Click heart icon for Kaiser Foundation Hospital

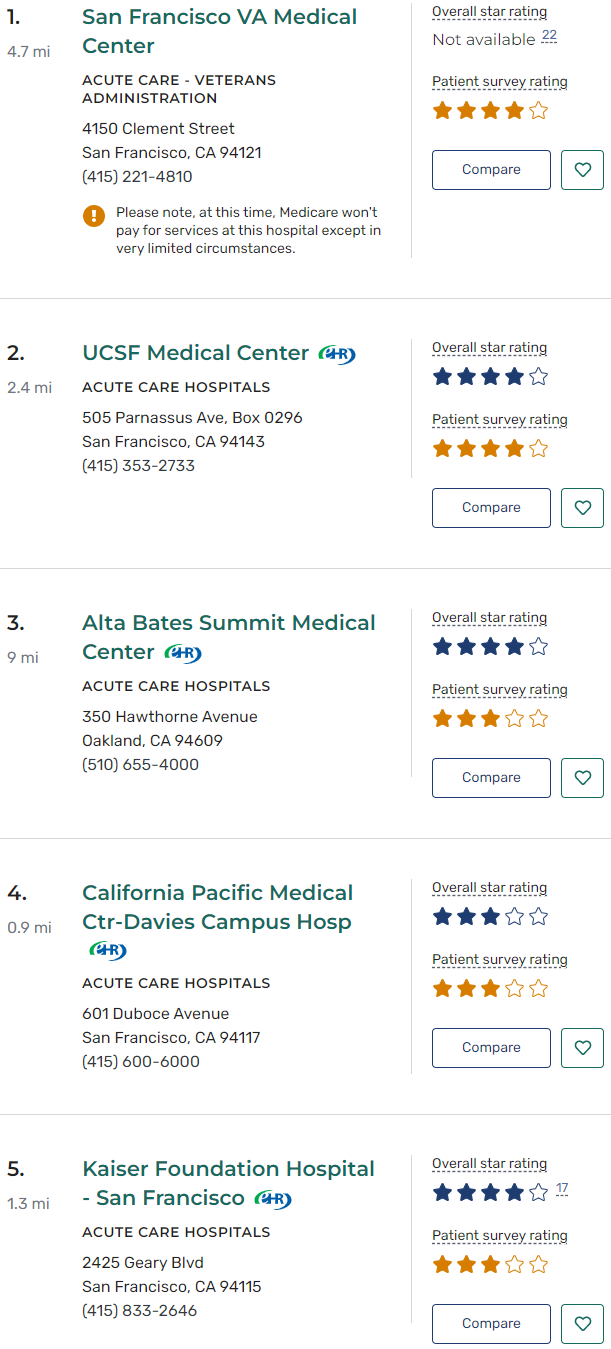pyautogui.click(x=582, y=1324)
